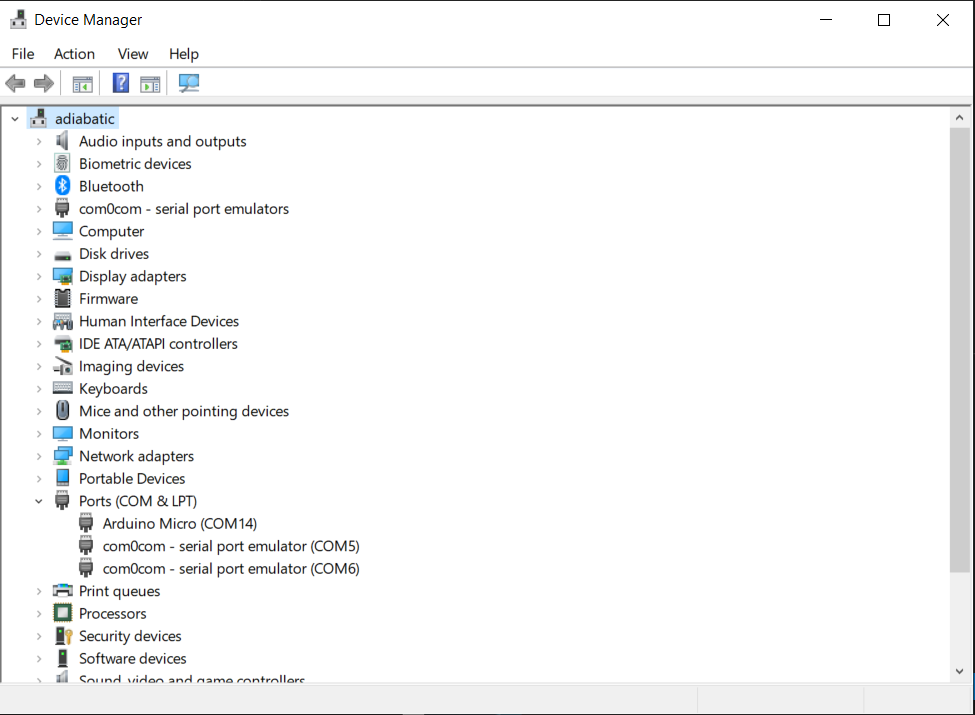975x715 pixels.
Task: Click the Arduino Micro port icon
Action: tap(86, 523)
